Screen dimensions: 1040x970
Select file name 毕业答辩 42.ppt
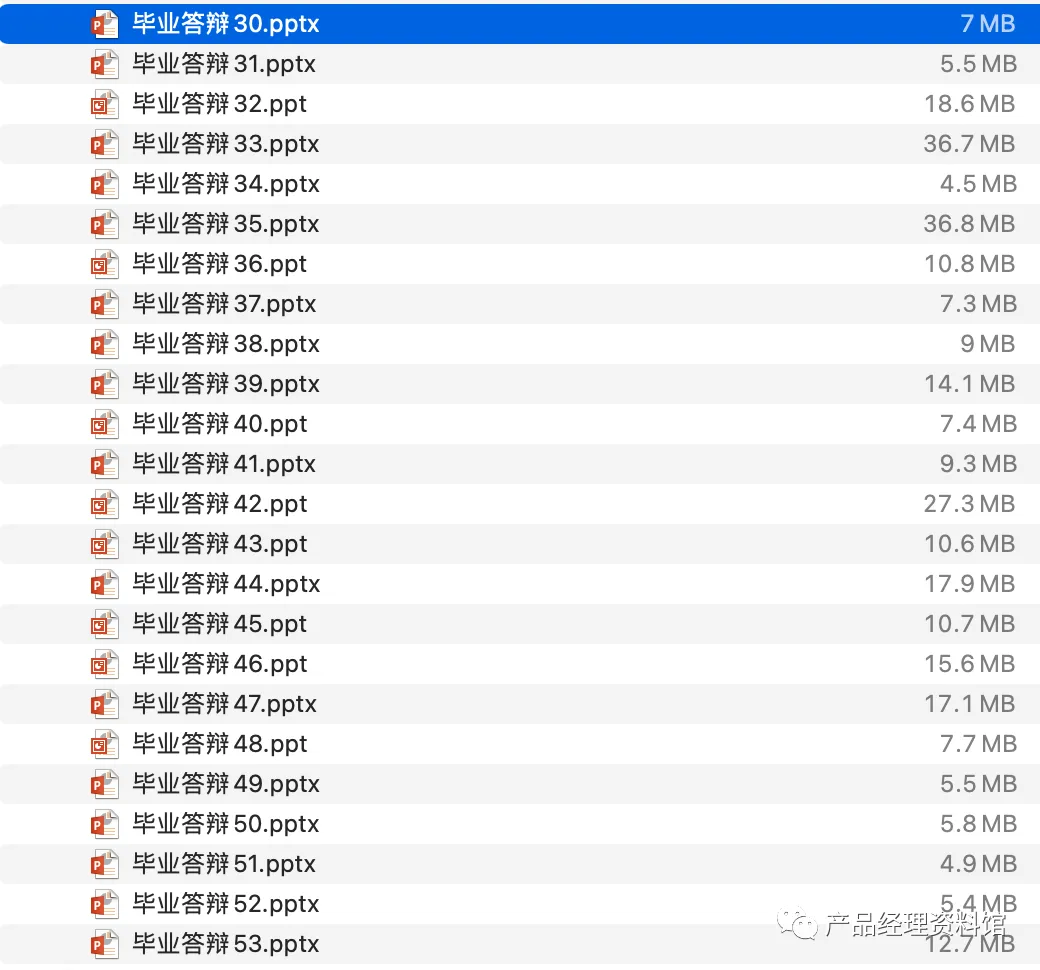tap(220, 504)
